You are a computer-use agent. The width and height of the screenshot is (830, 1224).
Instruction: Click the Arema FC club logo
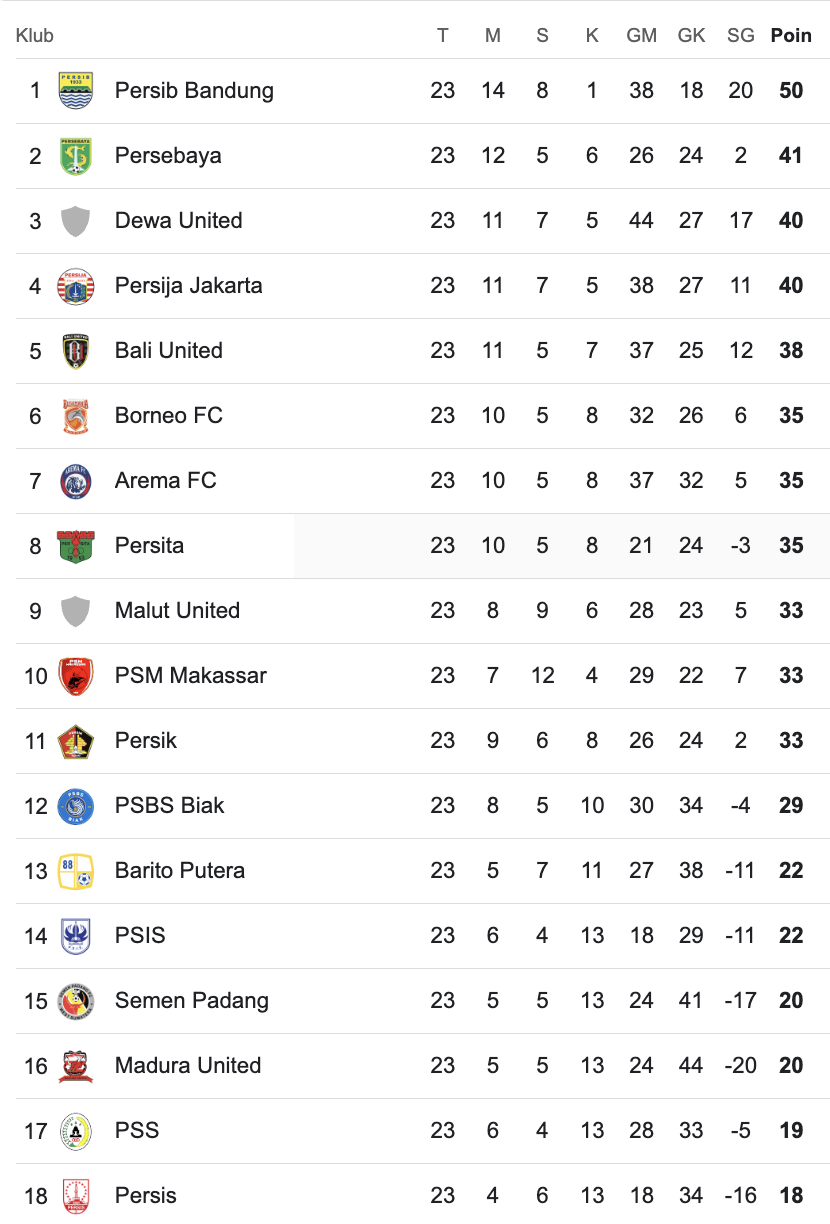click(x=76, y=481)
